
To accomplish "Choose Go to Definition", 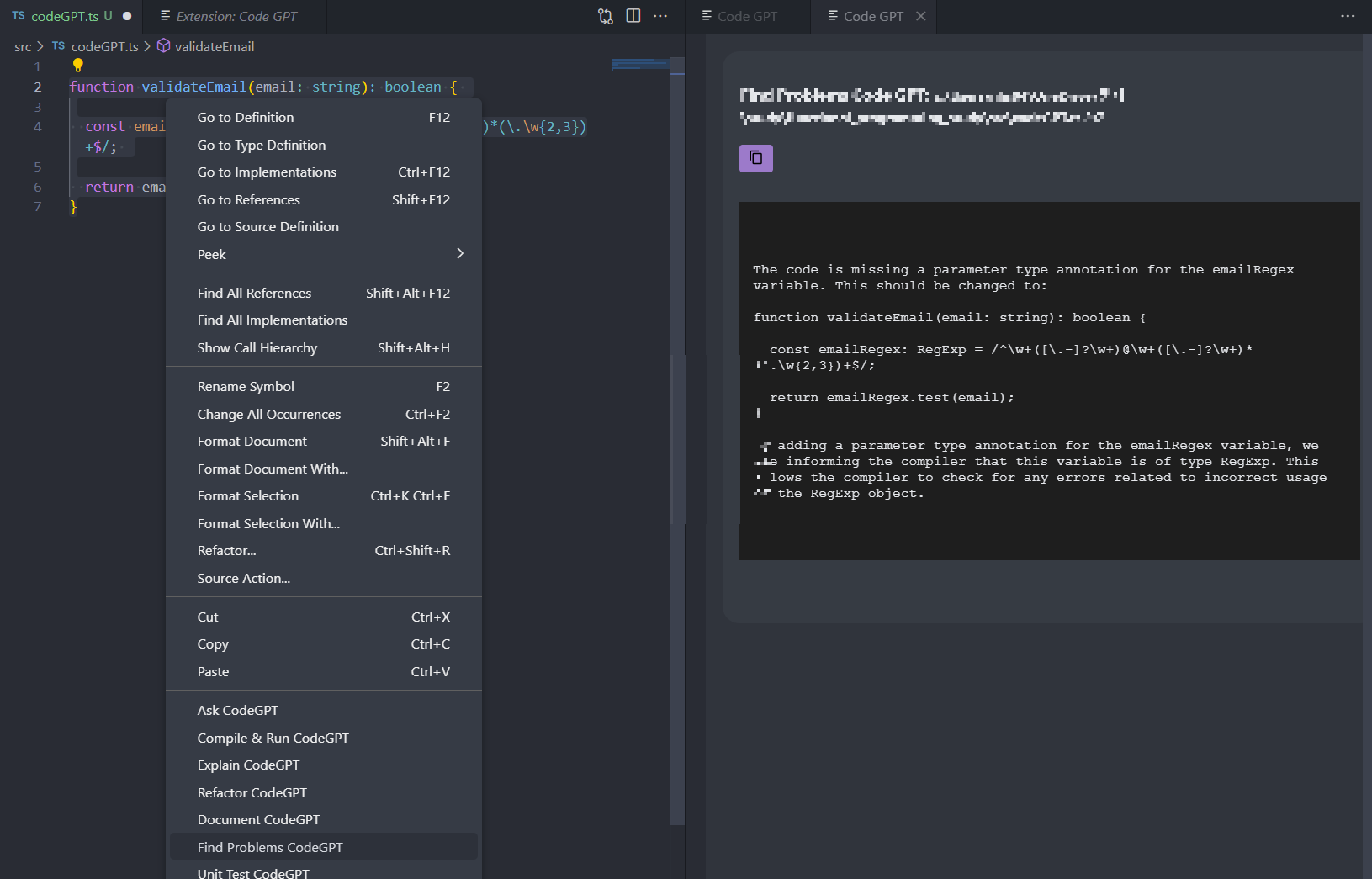I will (x=324, y=118).
